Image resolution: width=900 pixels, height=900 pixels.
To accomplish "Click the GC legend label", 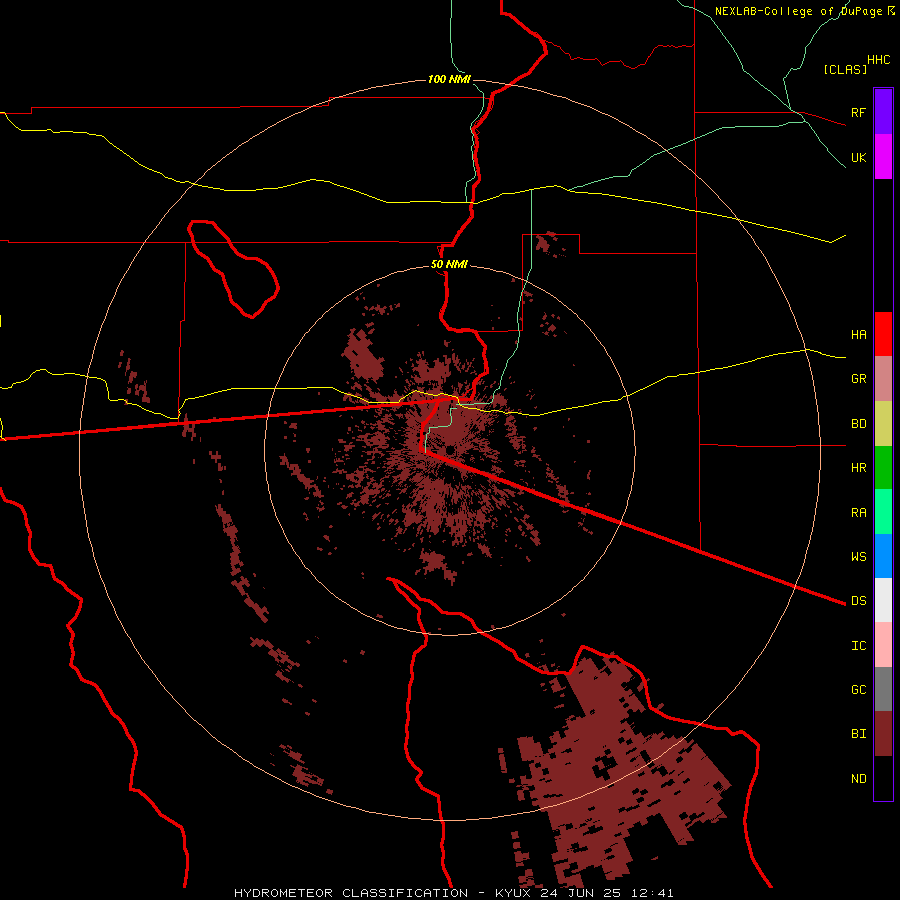I will (858, 690).
